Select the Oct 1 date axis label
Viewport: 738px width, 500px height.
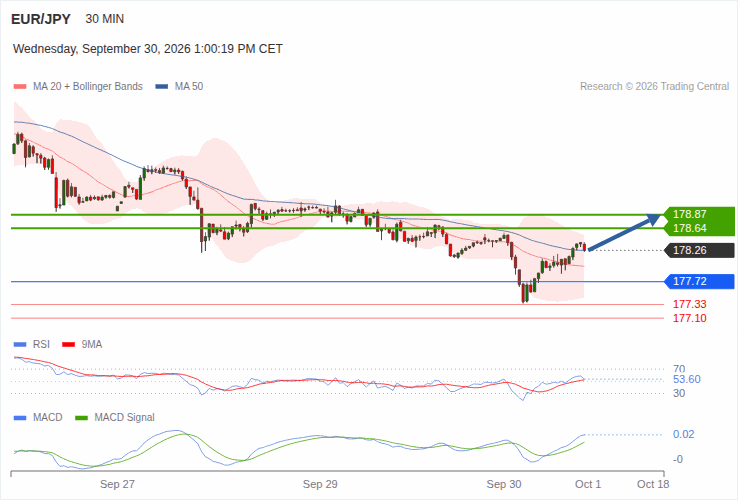pos(588,484)
